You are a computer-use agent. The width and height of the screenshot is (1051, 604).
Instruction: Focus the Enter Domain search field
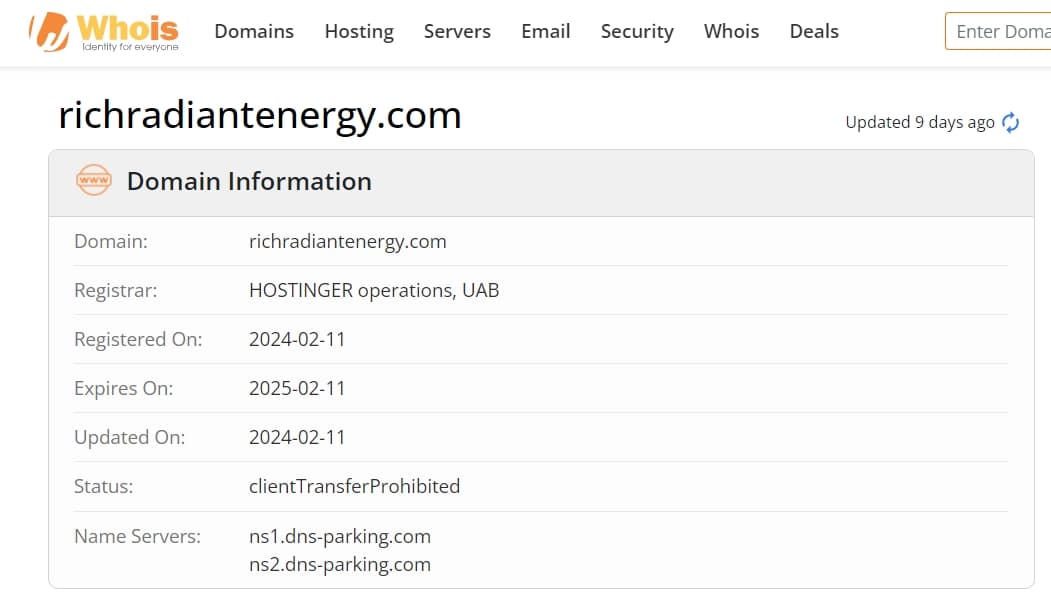pyautogui.click(x=998, y=32)
